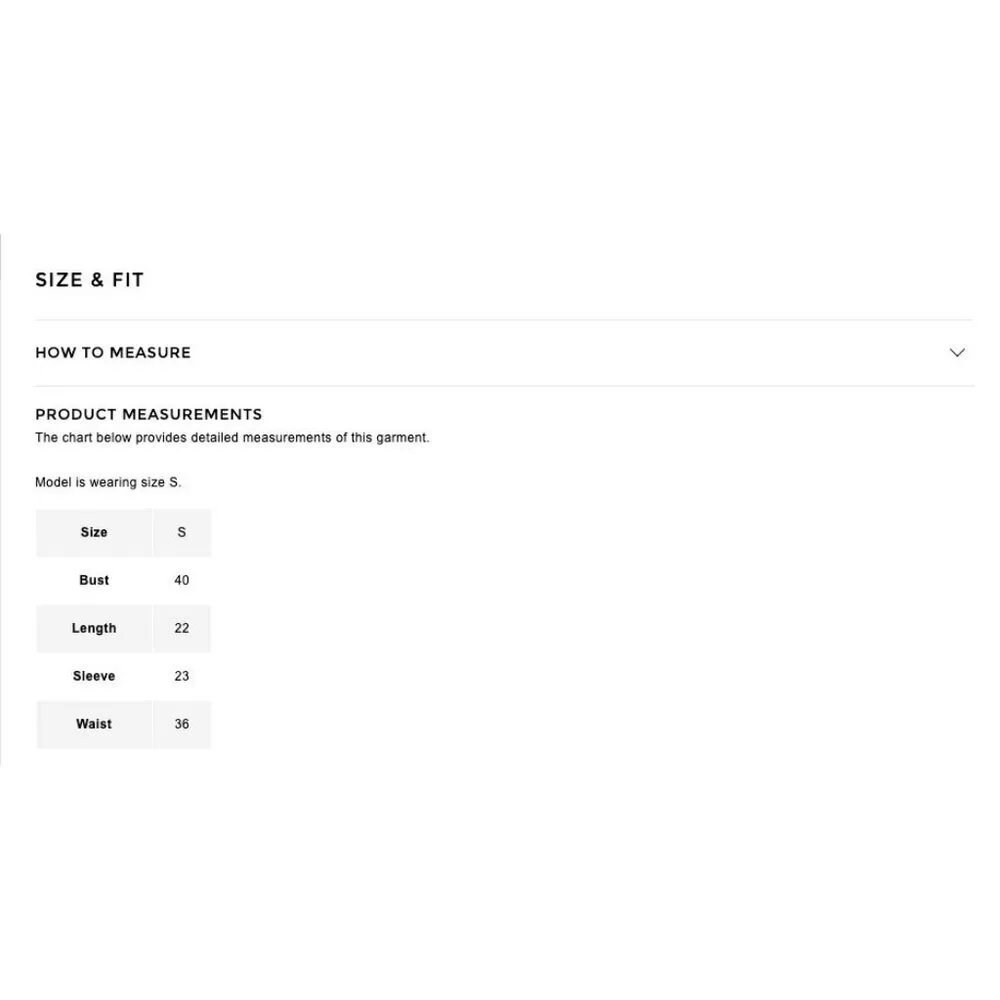The image size is (1000, 1000).
Task: Click the HOW TO MEASURE label text
Action: (113, 353)
